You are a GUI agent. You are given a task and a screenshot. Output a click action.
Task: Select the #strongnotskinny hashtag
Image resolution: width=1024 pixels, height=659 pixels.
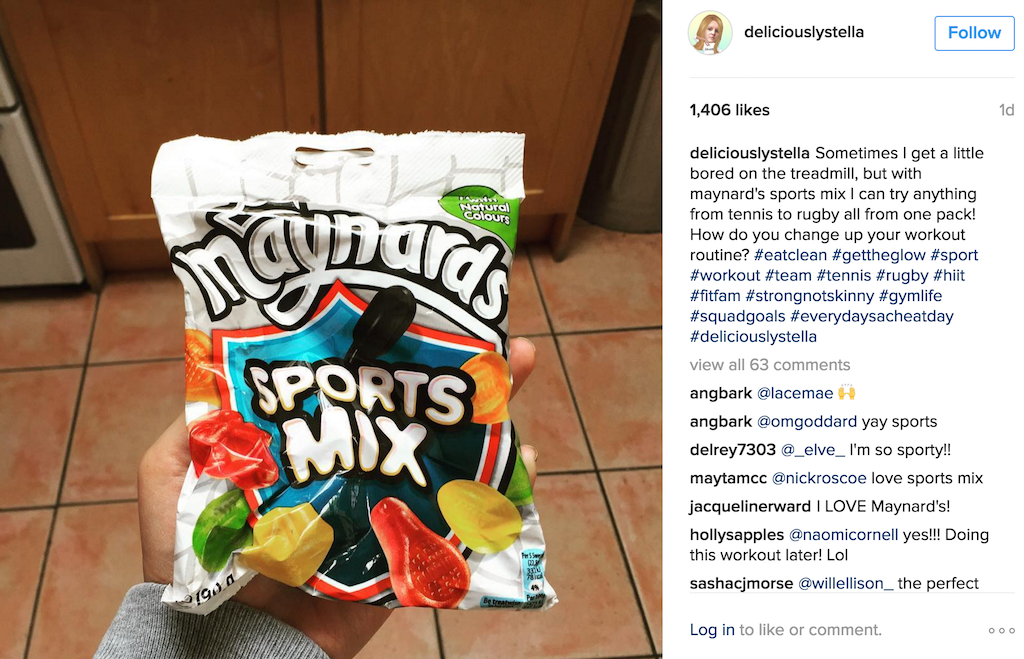click(809, 296)
